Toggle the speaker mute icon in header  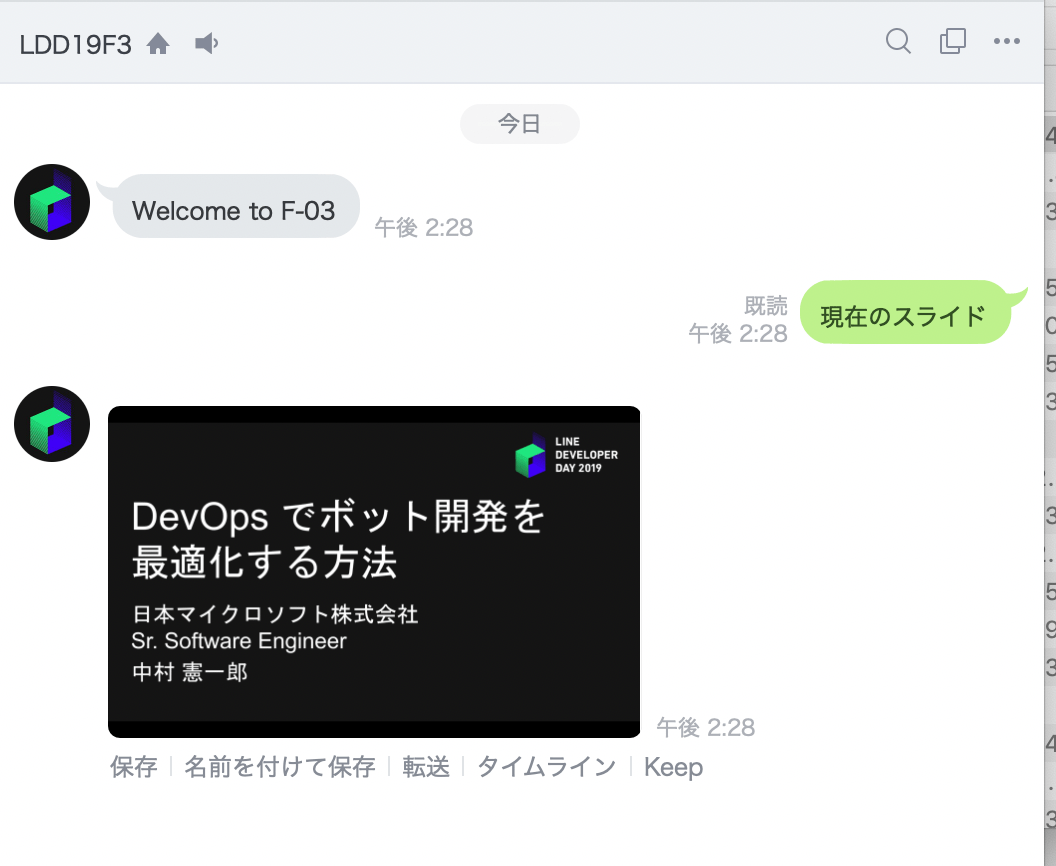click(x=206, y=44)
